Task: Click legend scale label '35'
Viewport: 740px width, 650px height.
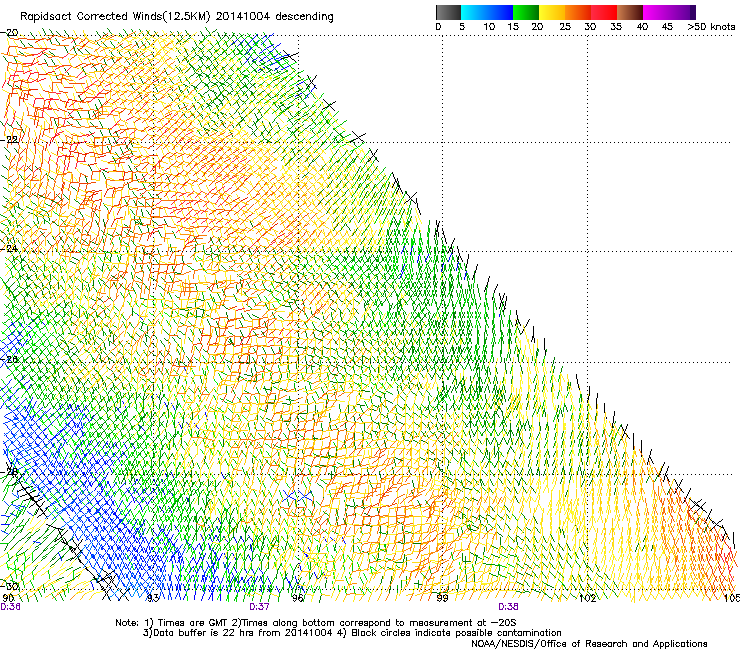Action: pos(616,27)
